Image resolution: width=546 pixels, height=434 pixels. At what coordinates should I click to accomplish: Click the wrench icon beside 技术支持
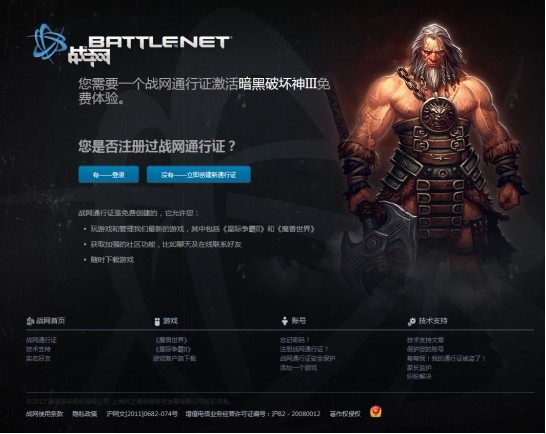(412, 321)
